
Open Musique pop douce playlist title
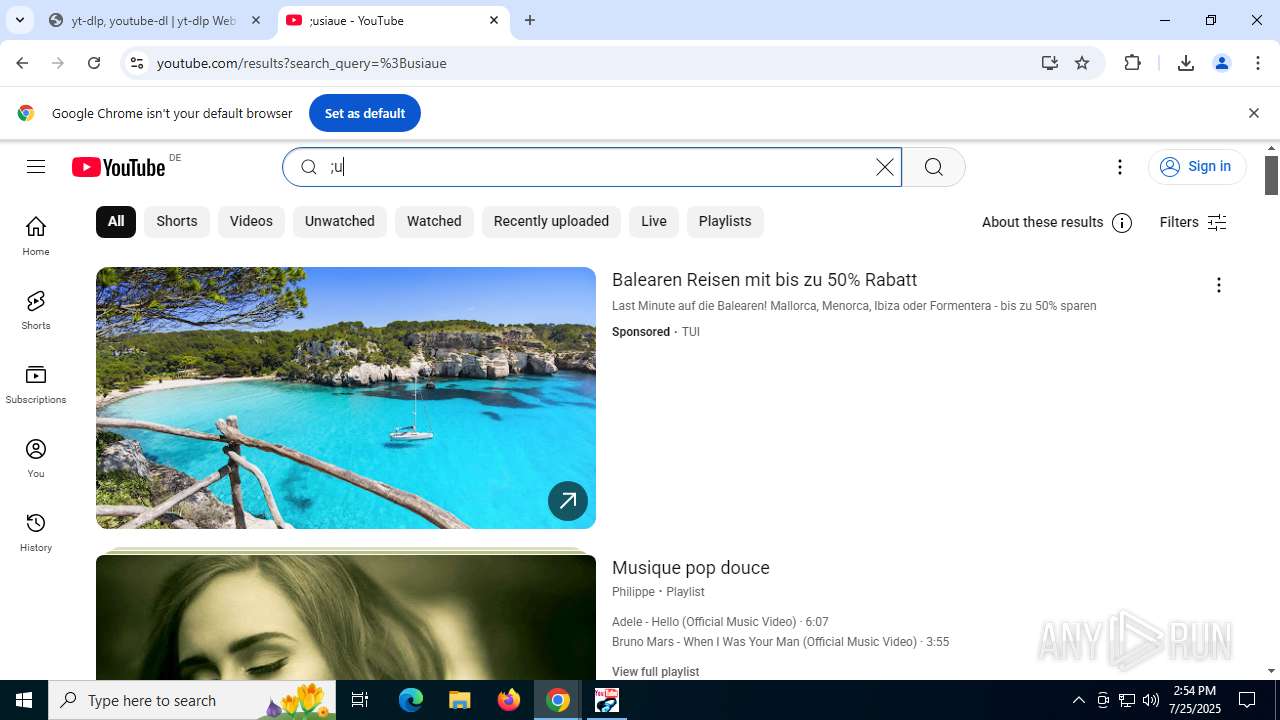click(691, 568)
